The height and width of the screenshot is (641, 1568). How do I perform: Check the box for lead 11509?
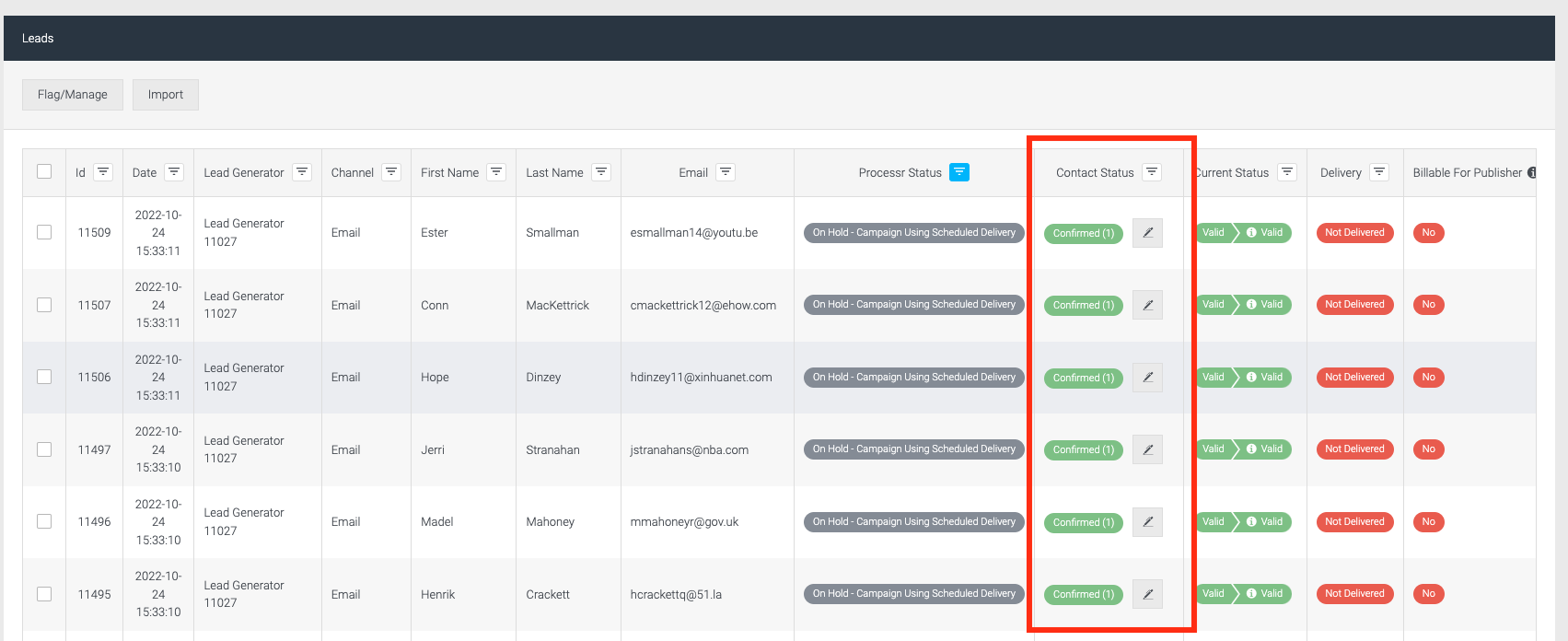pyautogui.click(x=44, y=232)
